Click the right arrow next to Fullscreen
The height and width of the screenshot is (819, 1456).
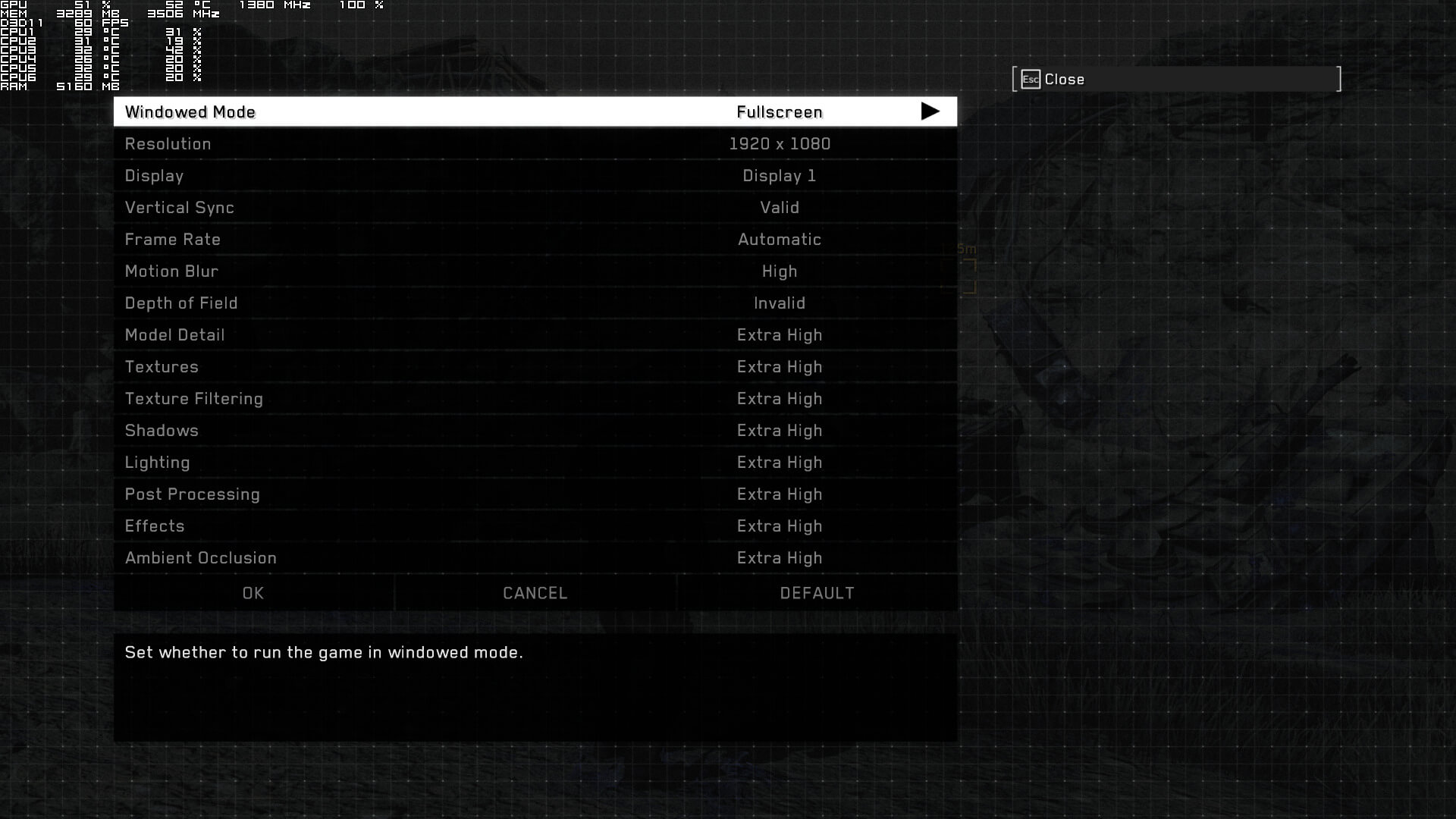pyautogui.click(x=930, y=111)
